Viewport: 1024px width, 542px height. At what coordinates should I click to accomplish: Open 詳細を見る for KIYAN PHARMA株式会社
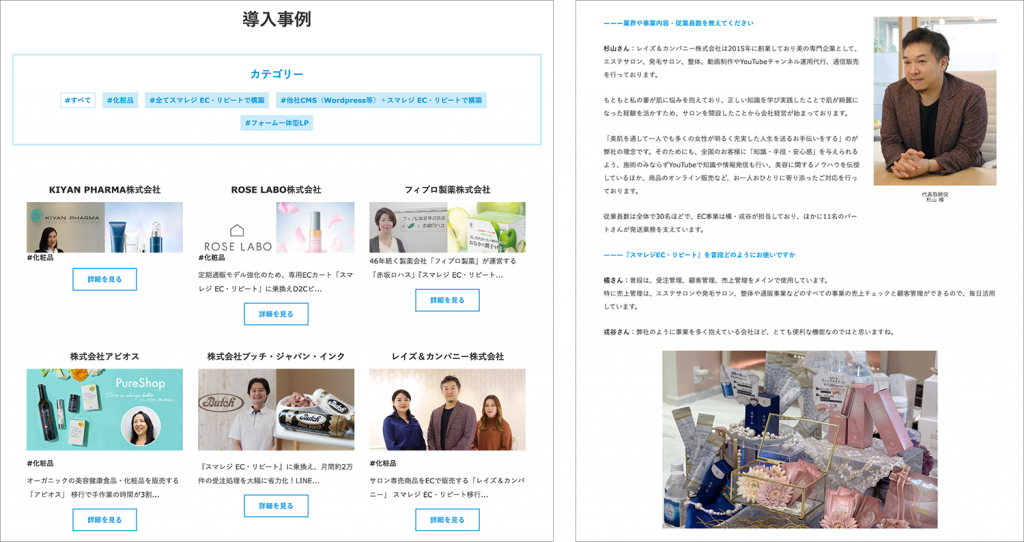(x=104, y=279)
